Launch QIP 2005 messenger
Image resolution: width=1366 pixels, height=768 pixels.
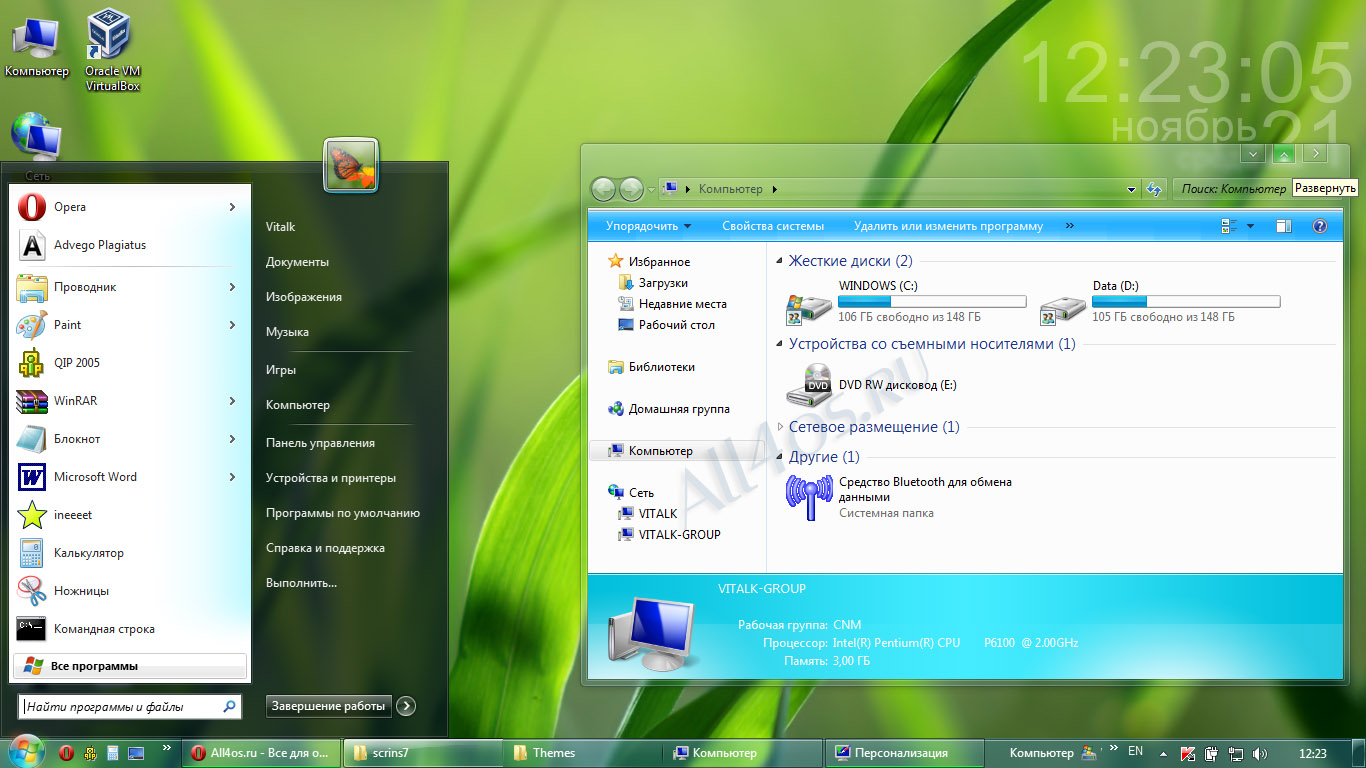click(128, 363)
